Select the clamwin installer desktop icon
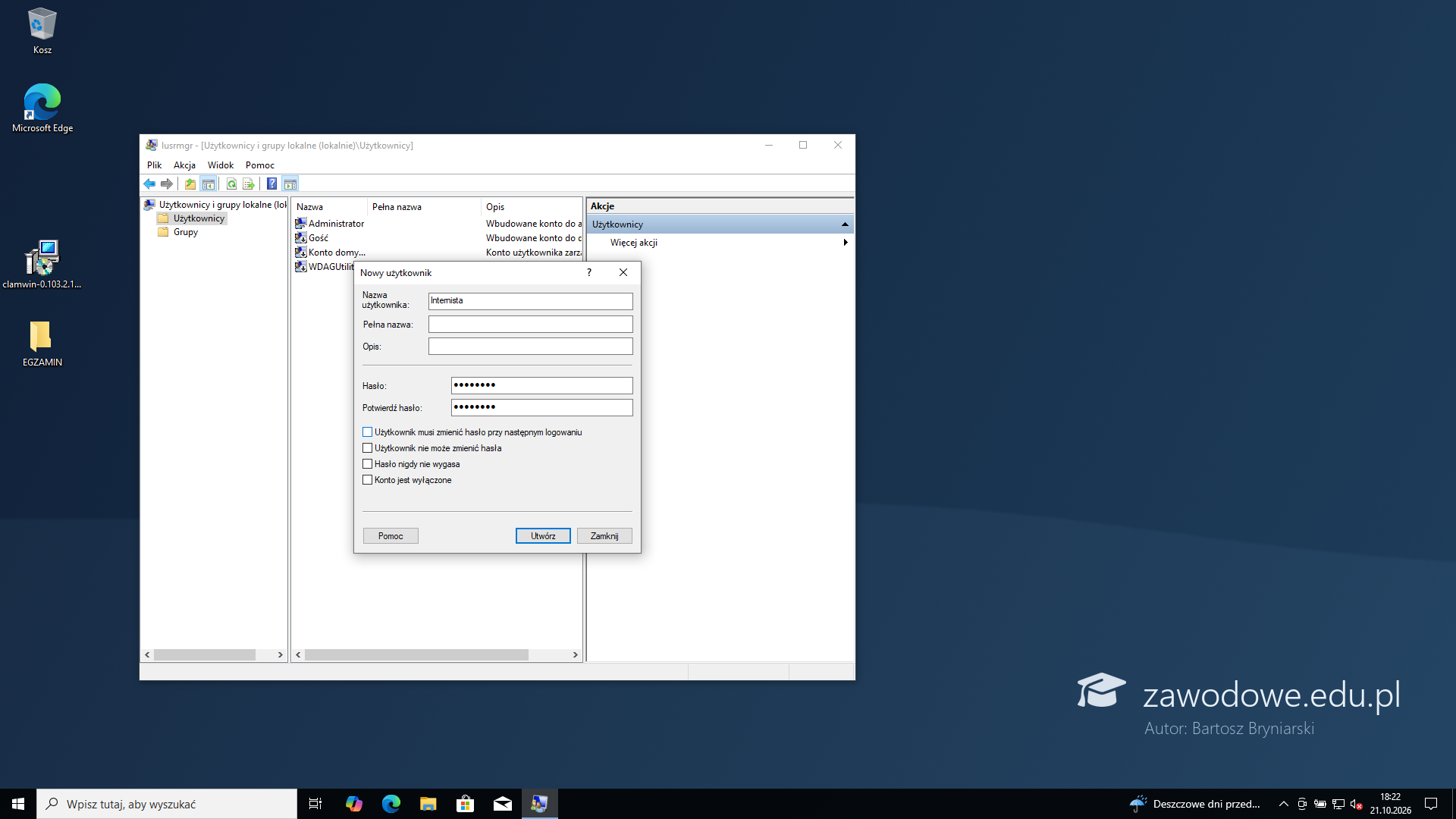Viewport: 1456px width, 819px height. coord(42,265)
